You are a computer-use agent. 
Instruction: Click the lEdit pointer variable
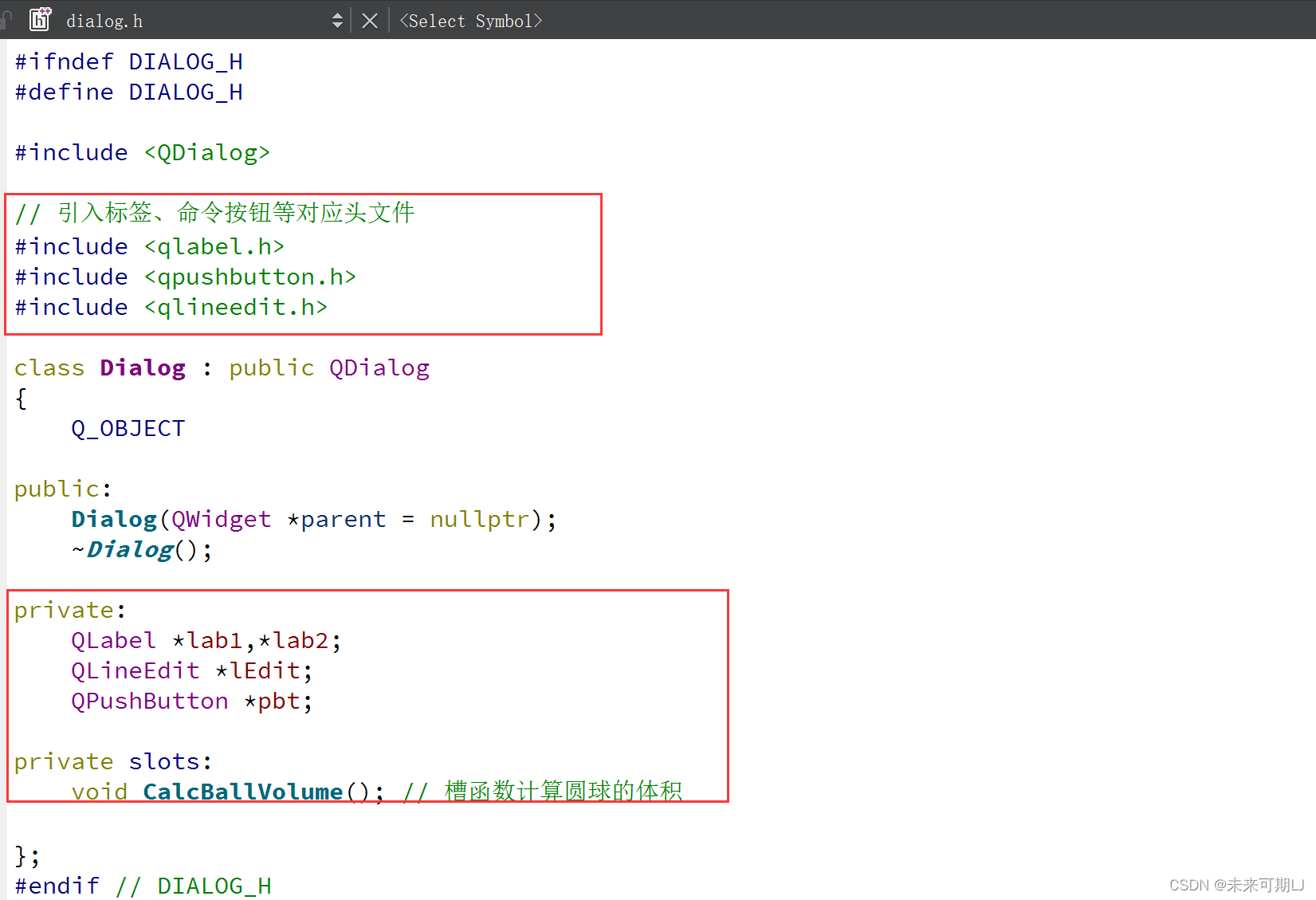coord(265,671)
